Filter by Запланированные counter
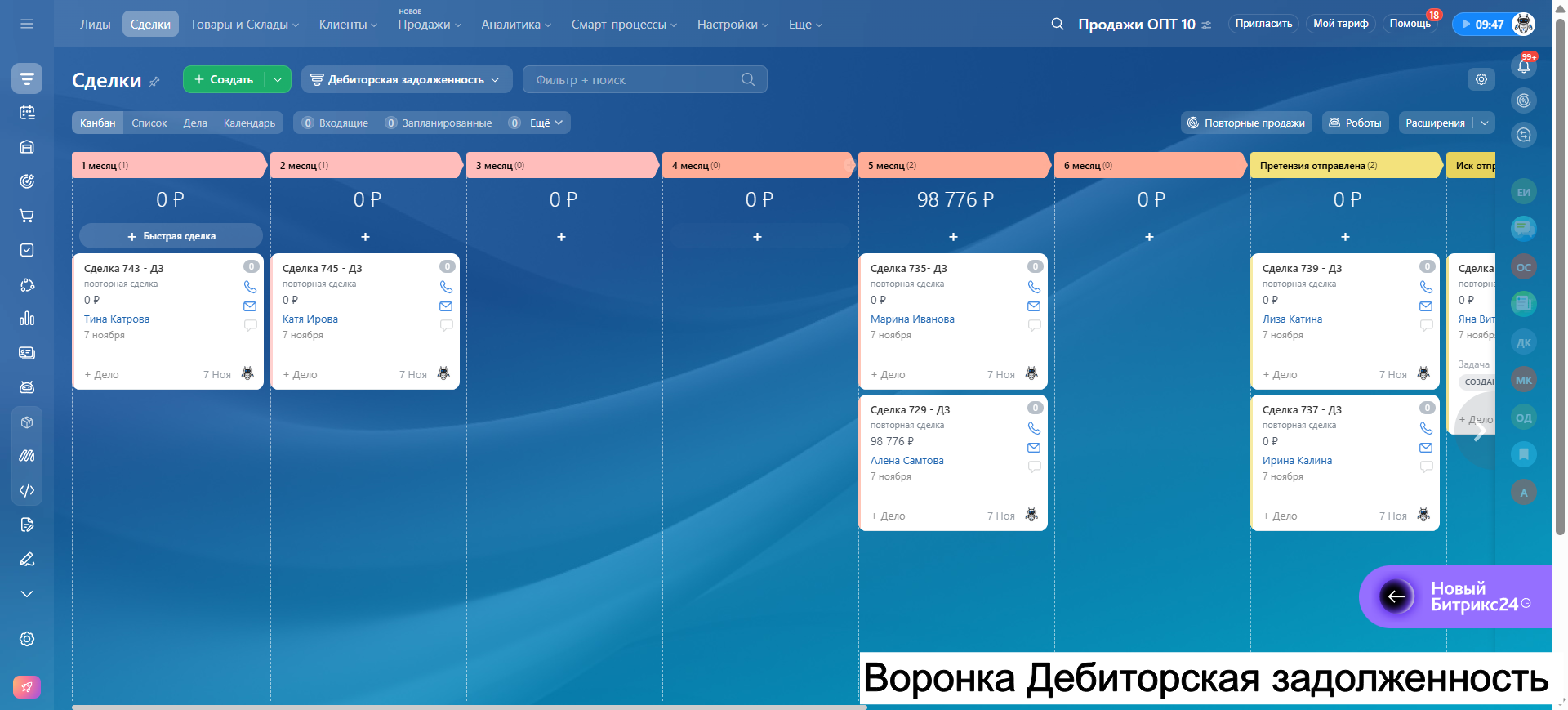Image resolution: width=1568 pixels, height=710 pixels. tap(439, 123)
